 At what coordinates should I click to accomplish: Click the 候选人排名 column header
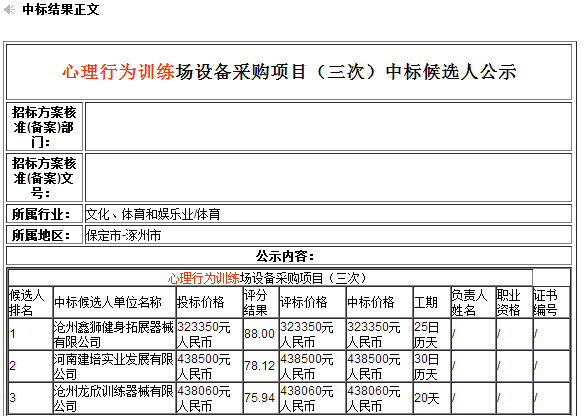point(30,302)
